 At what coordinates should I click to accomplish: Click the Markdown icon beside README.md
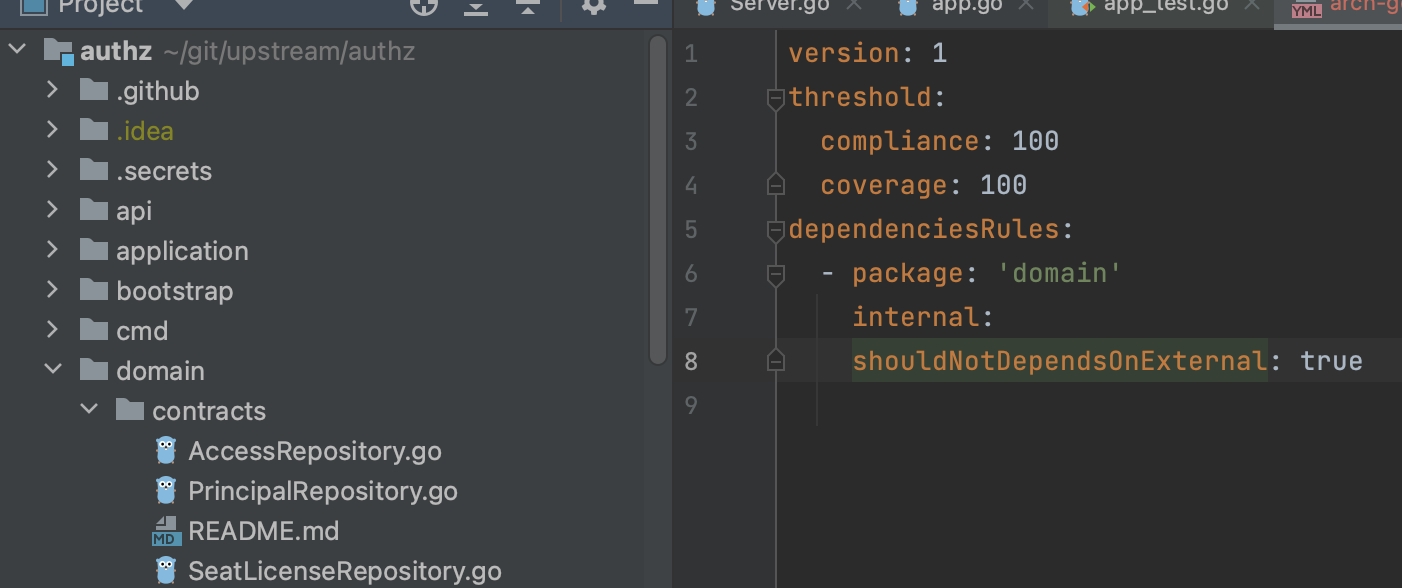coord(166,530)
